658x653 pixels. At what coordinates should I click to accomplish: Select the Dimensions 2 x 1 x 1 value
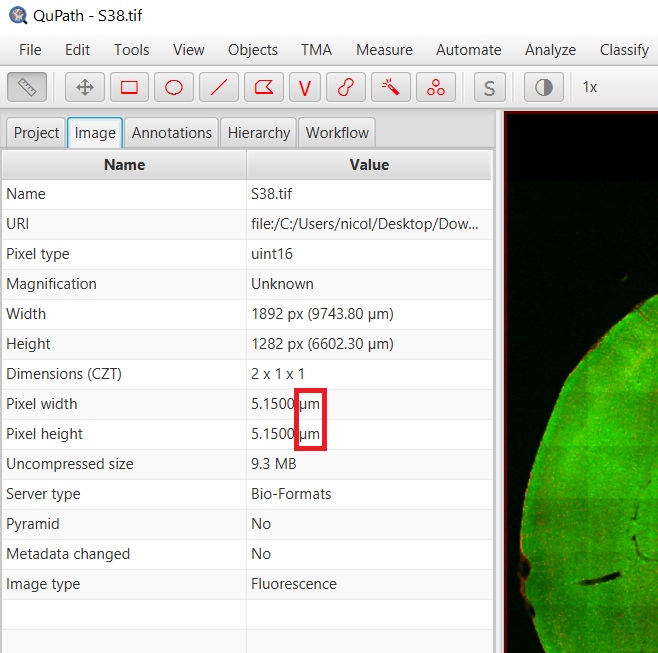(x=277, y=374)
